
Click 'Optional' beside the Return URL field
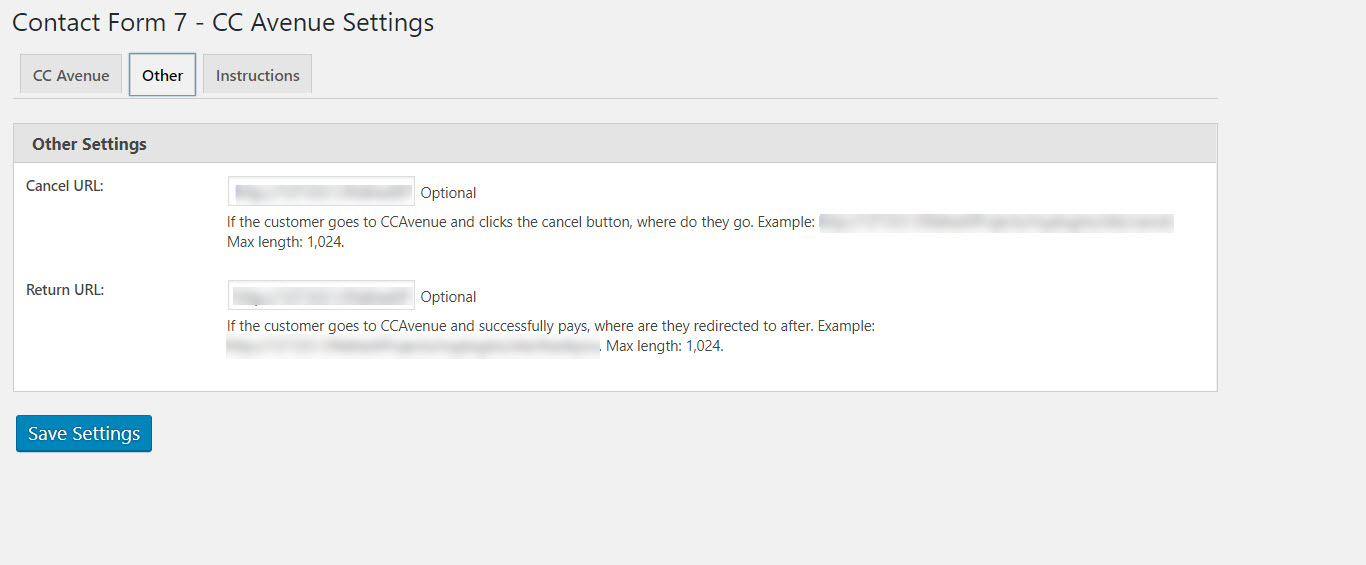click(448, 297)
